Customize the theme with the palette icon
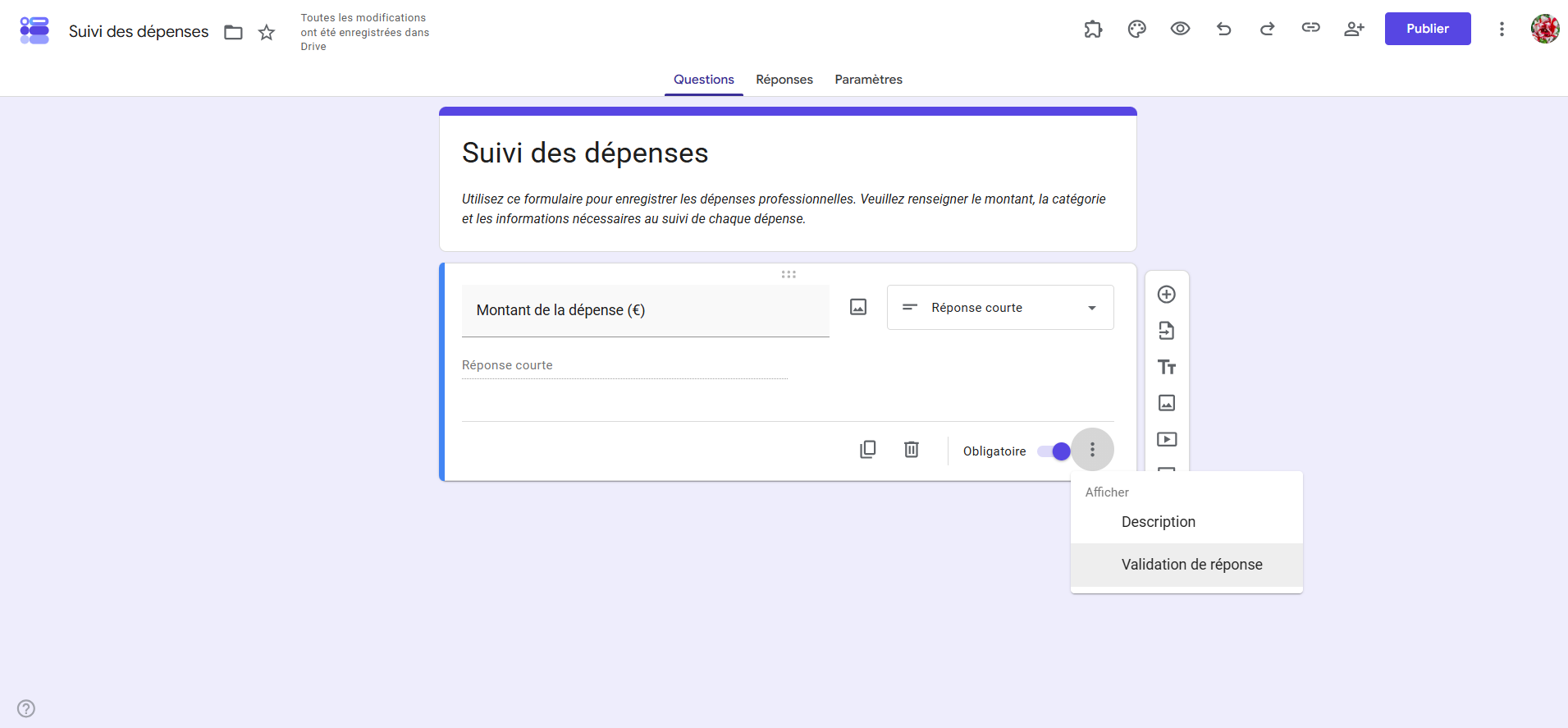1568x728 pixels. click(1136, 29)
